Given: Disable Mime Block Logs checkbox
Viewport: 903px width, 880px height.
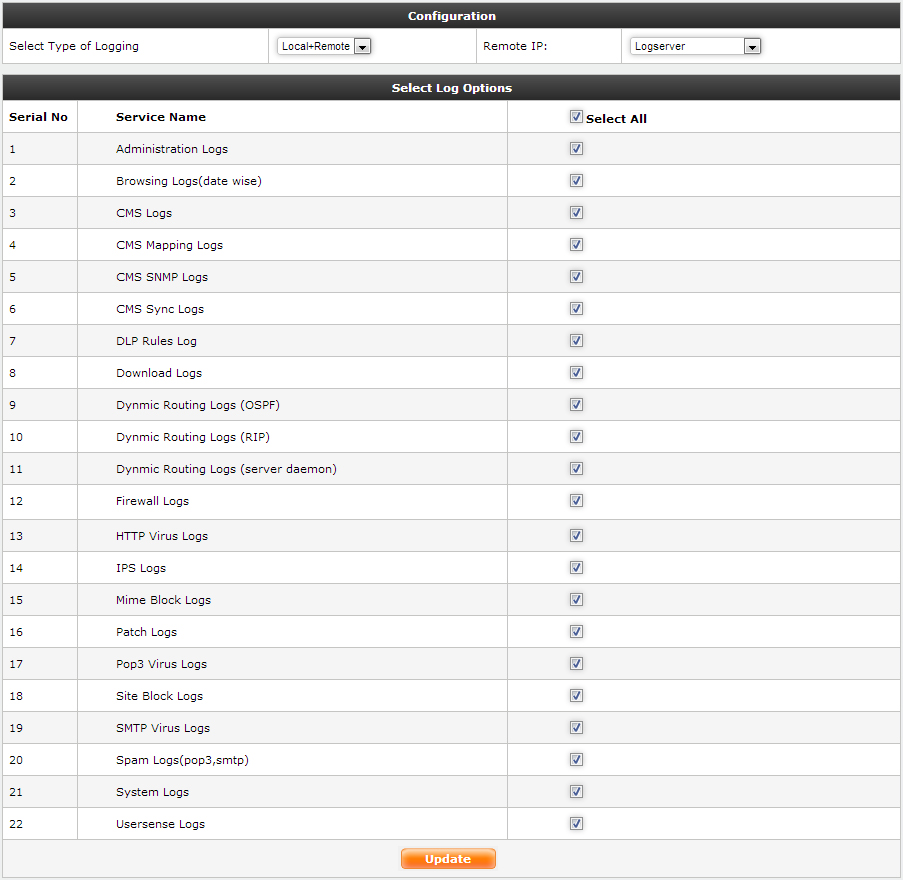Looking at the screenshot, I should pos(576,600).
